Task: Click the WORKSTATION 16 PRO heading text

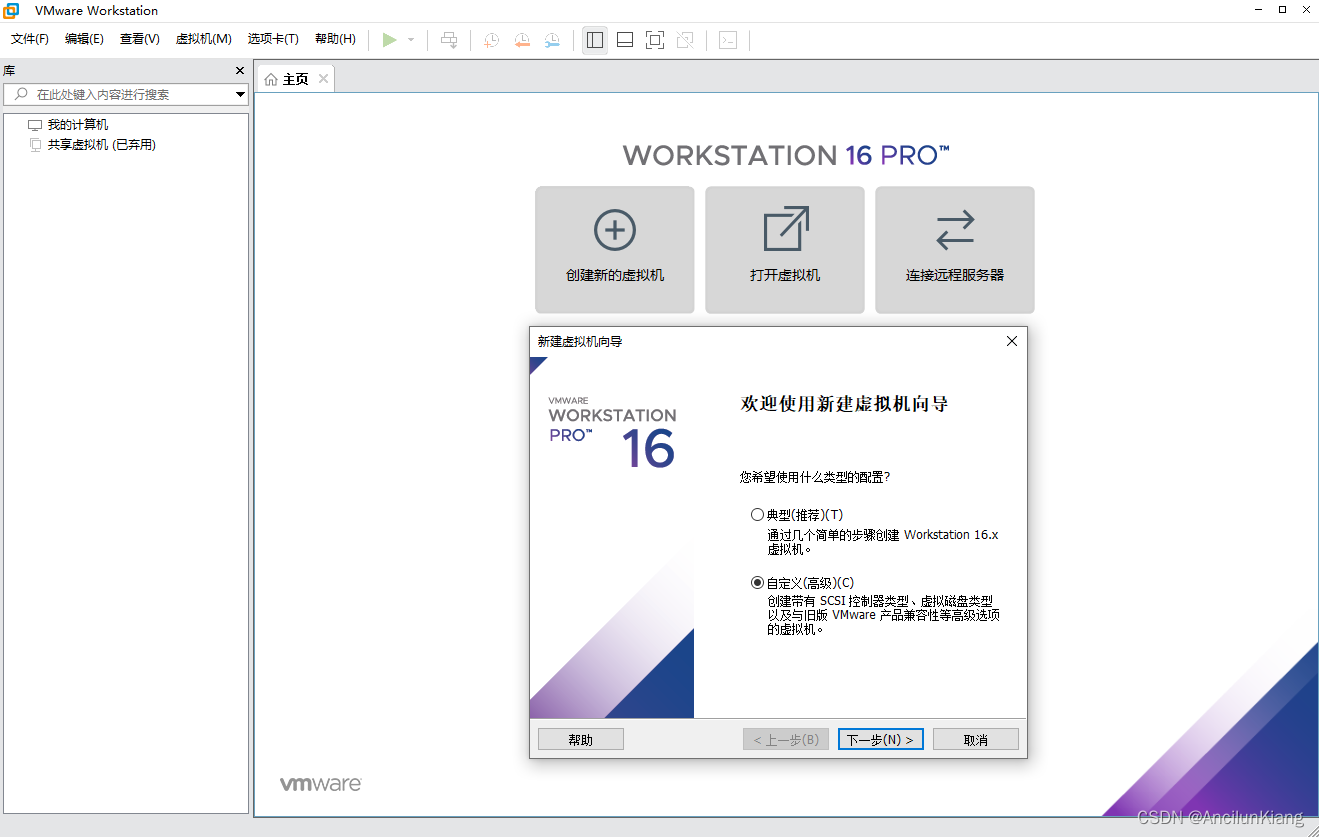Action: [x=786, y=155]
